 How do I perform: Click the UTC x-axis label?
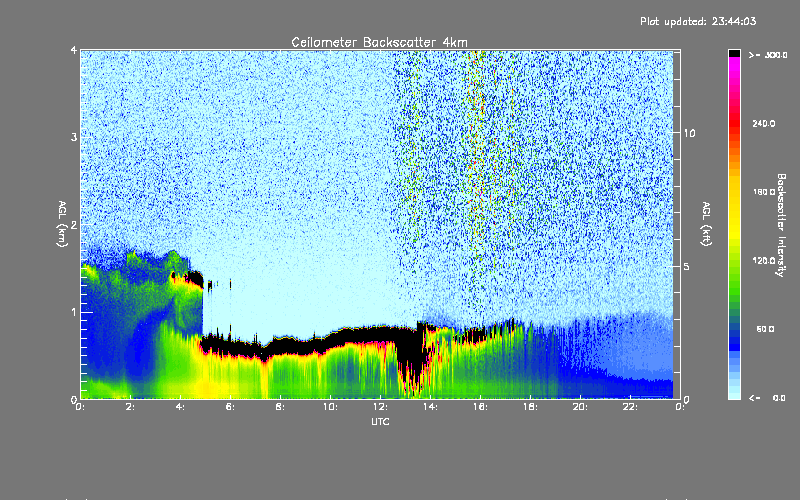(x=380, y=422)
